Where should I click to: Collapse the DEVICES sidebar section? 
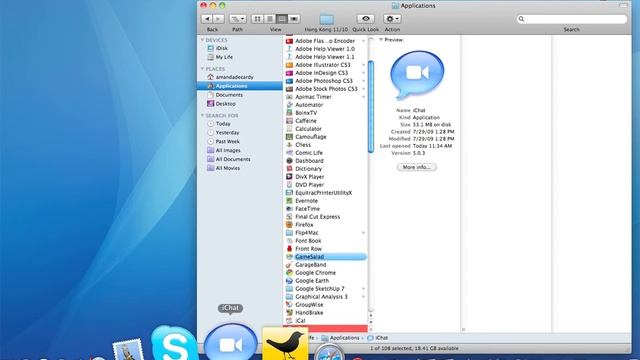tap(202, 40)
